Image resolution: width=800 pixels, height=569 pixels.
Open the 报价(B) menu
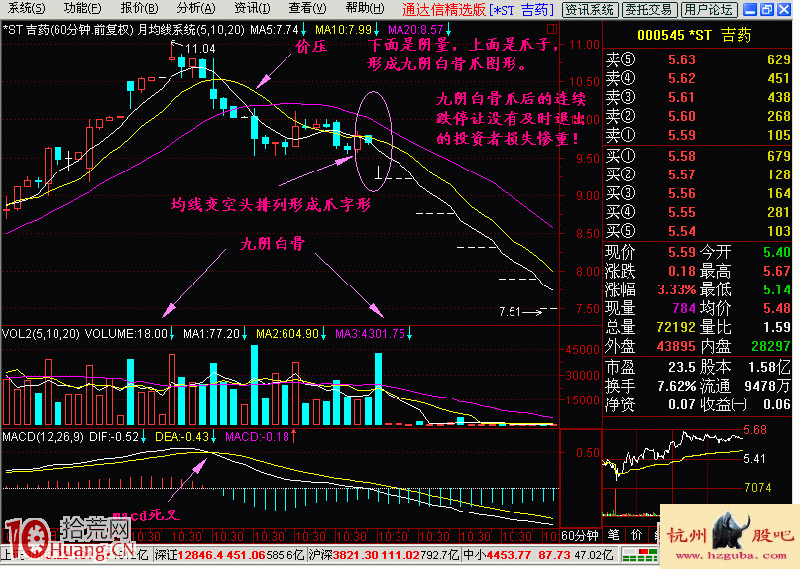coord(139,8)
